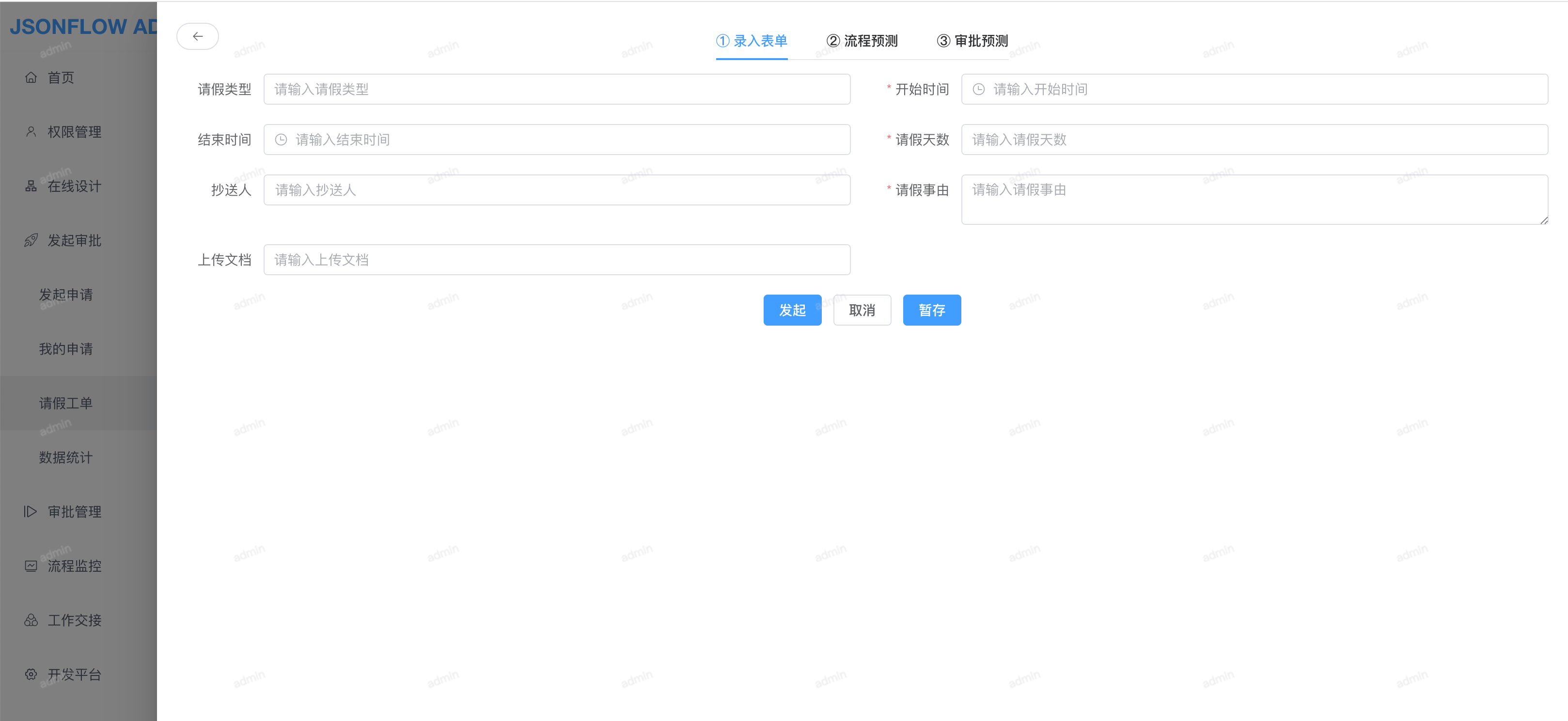Click the 流程监控 monitor icon
This screenshot has width=1568, height=721.
pos(31,566)
